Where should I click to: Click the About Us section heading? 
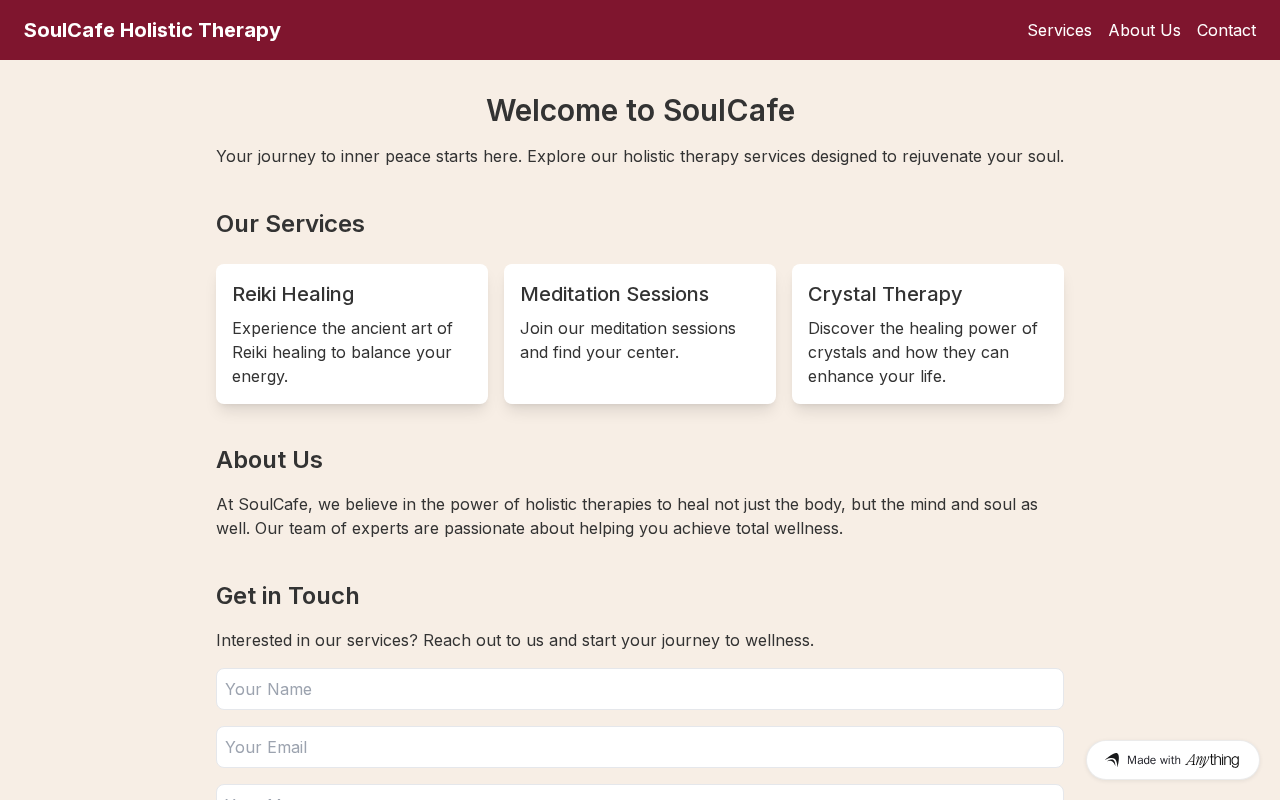(269, 460)
